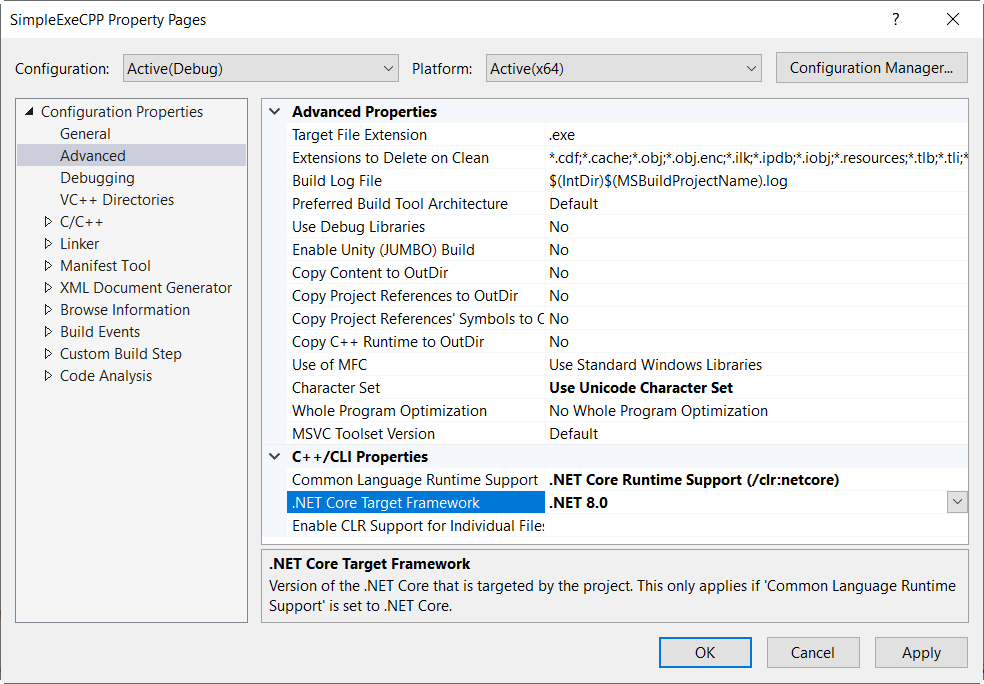Select the Common Language Runtime Support row
The height and width of the screenshot is (684, 984).
click(x=415, y=480)
